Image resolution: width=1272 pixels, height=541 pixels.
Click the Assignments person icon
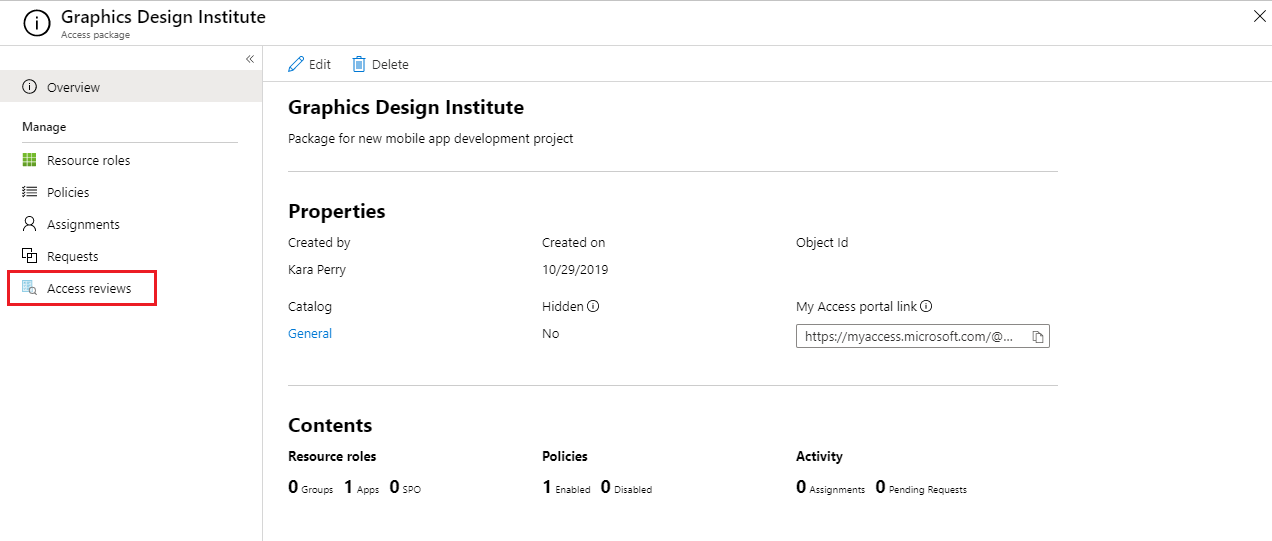coord(29,224)
